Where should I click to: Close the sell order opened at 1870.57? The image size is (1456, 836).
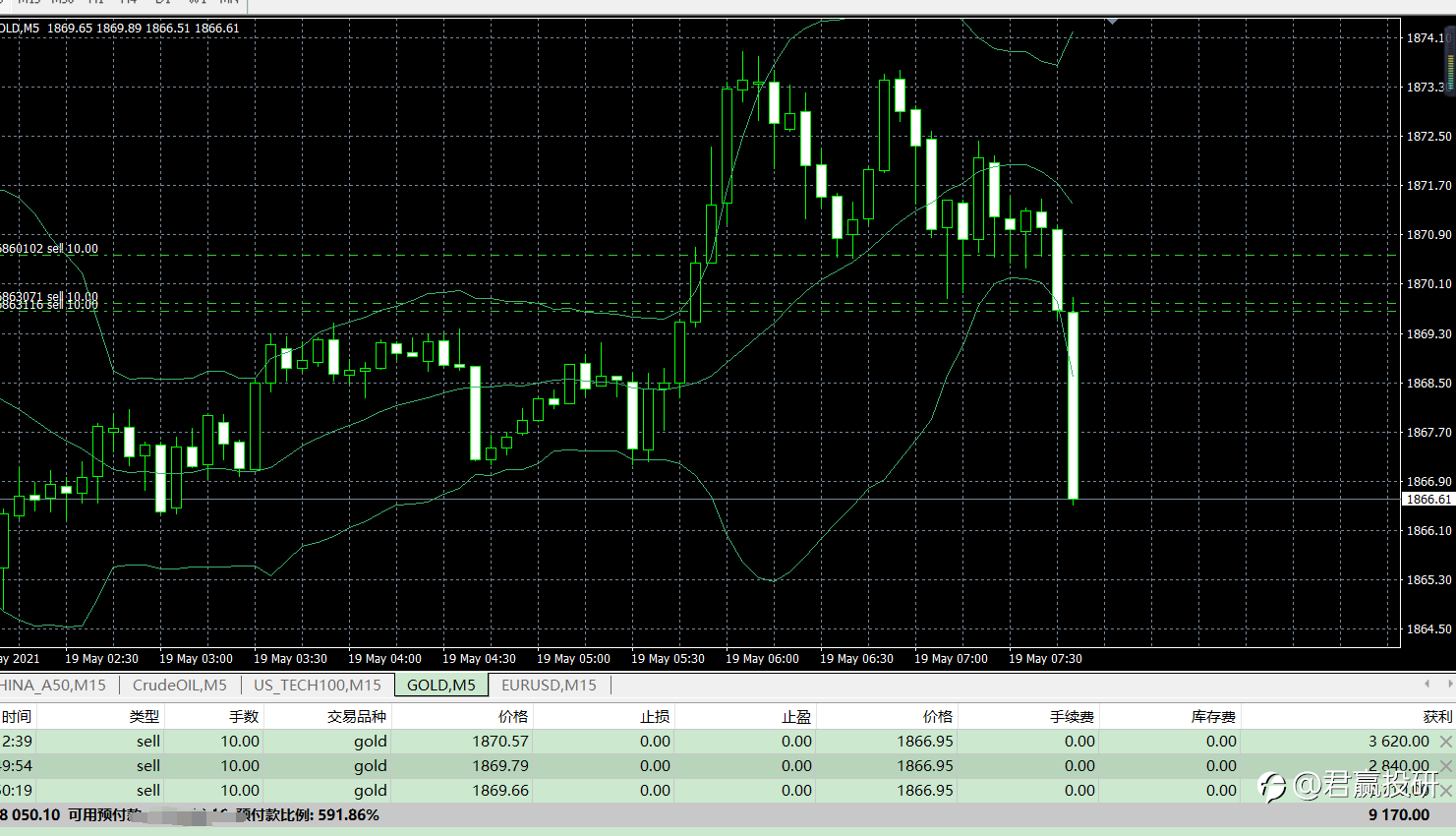click(x=1445, y=741)
